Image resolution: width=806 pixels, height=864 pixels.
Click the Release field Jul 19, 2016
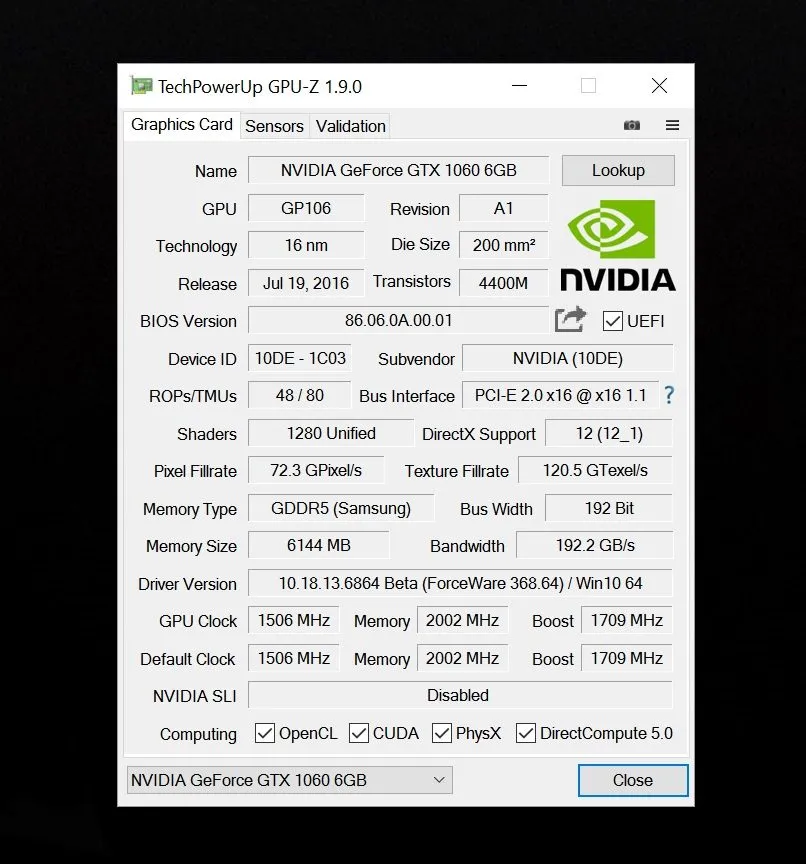(x=306, y=283)
